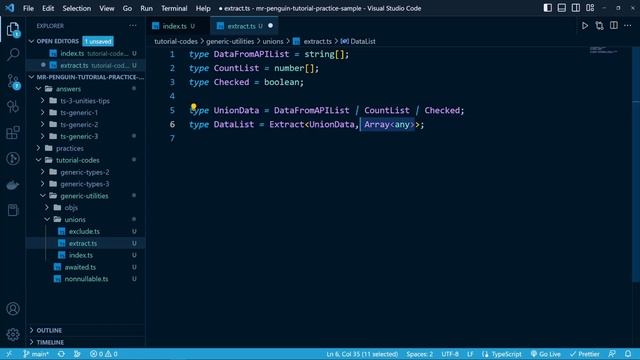Viewport: 640px width, 360px height.
Task: Click the editor minimap preview
Action: coord(604,50)
